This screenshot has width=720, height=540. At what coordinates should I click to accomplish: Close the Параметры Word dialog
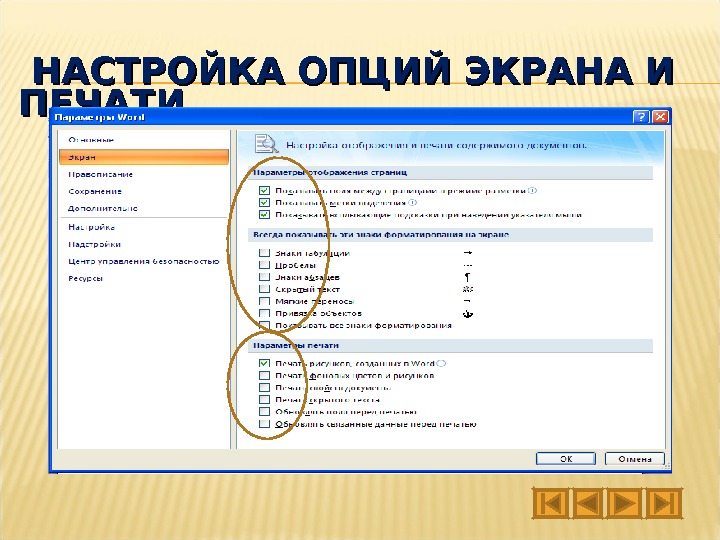pyautogui.click(x=660, y=117)
